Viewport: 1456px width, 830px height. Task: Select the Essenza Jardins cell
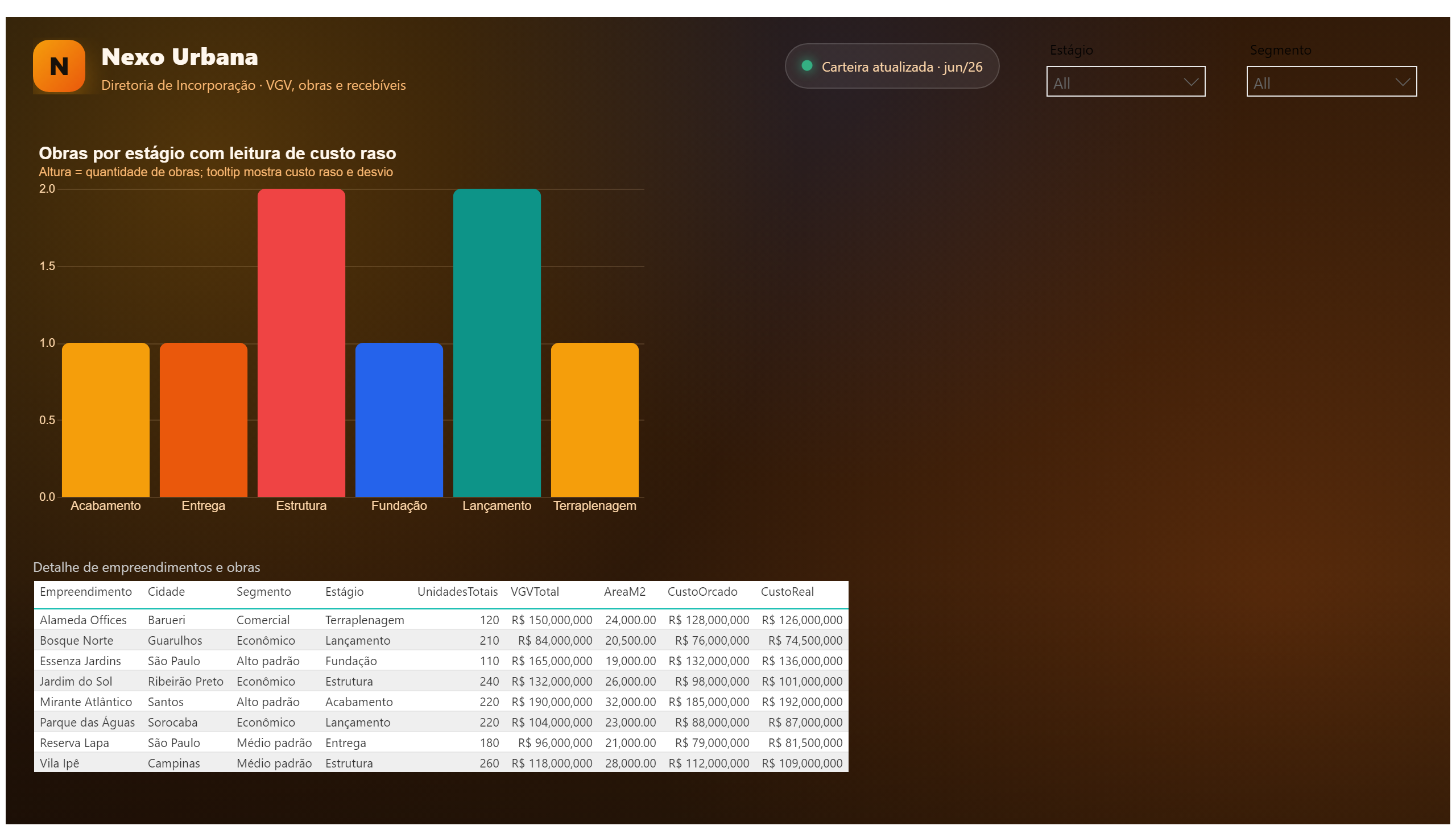point(80,661)
